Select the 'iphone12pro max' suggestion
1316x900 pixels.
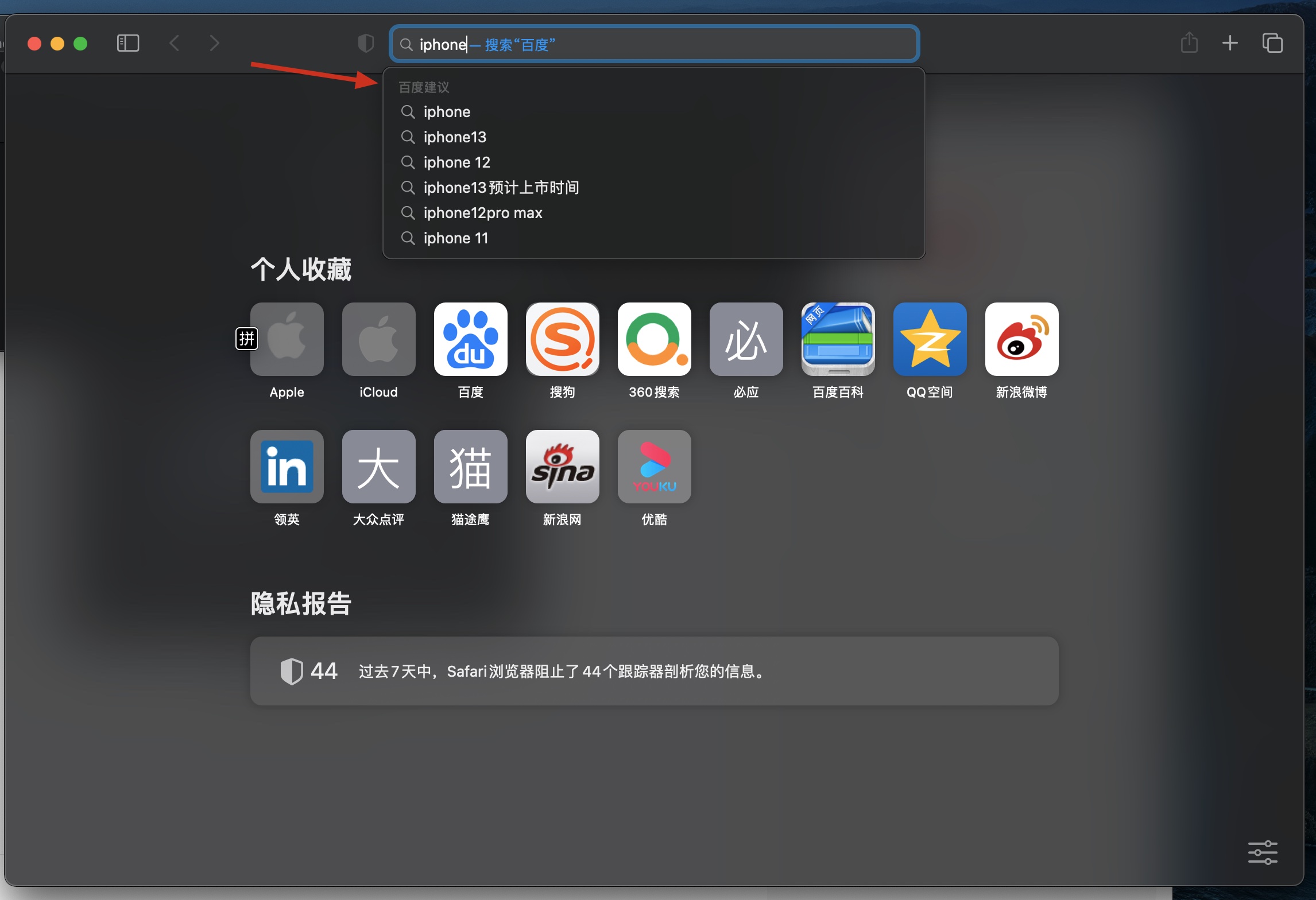point(482,212)
